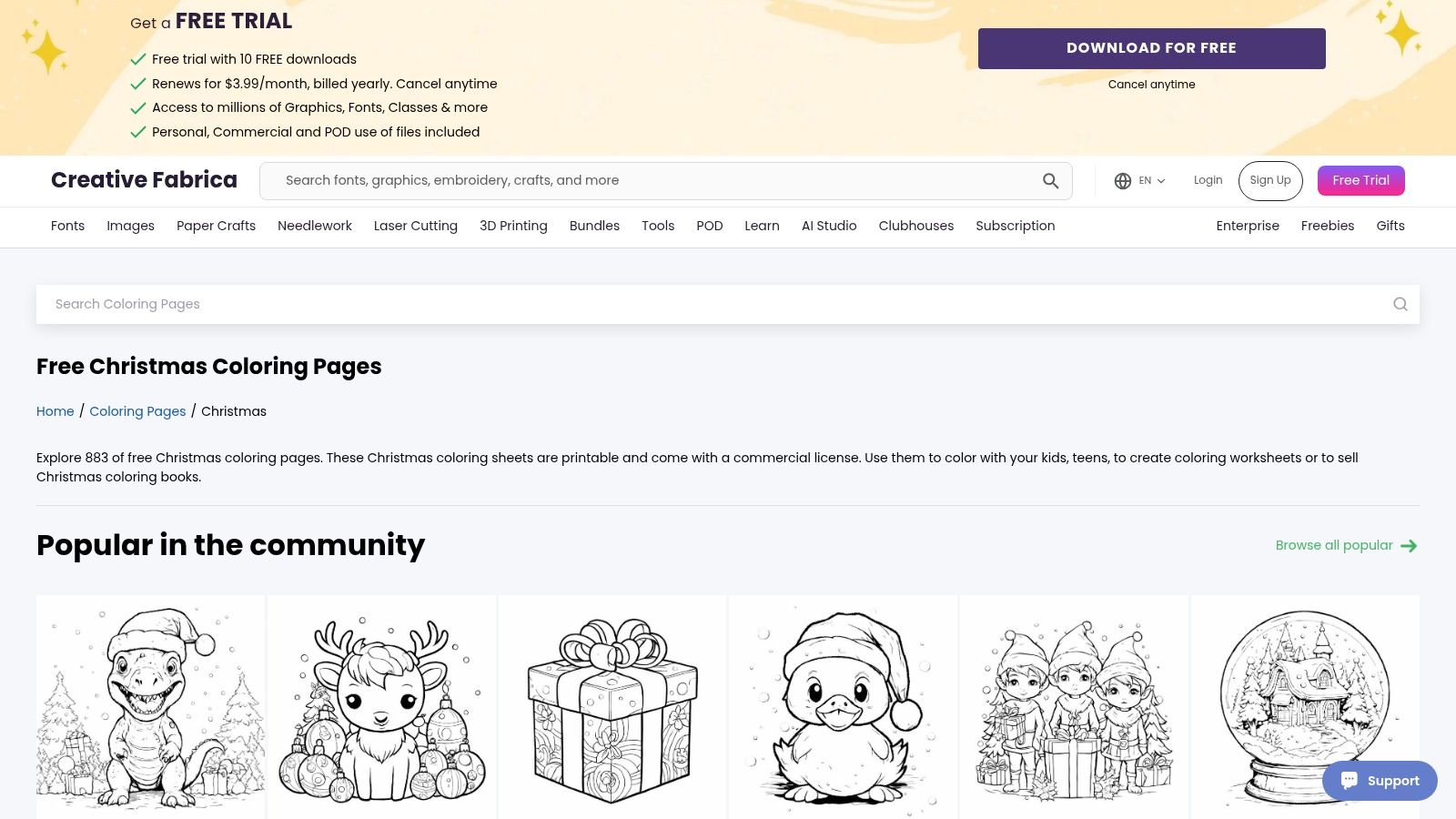
Task: Select Laser Cutting in navigation bar
Action: tap(415, 226)
